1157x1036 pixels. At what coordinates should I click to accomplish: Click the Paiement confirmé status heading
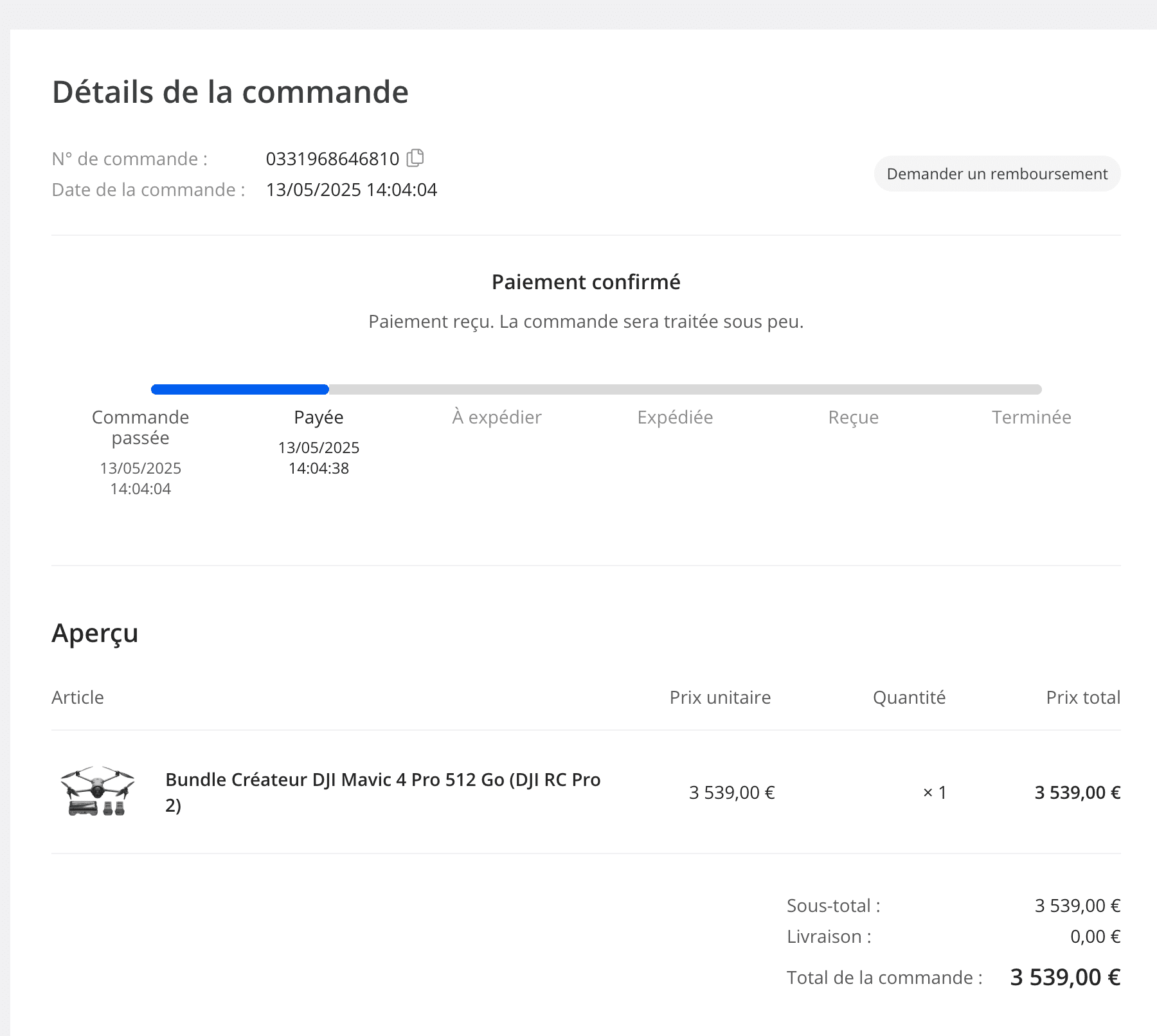586,281
